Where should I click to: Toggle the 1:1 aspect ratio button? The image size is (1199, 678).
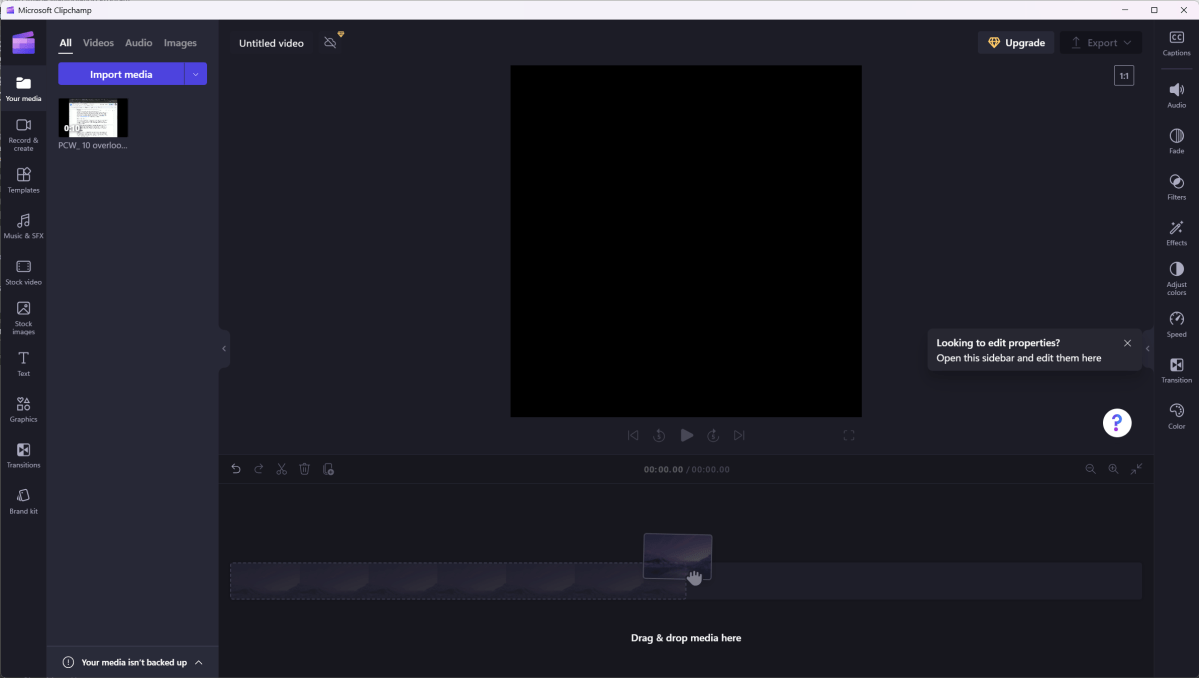(1124, 76)
